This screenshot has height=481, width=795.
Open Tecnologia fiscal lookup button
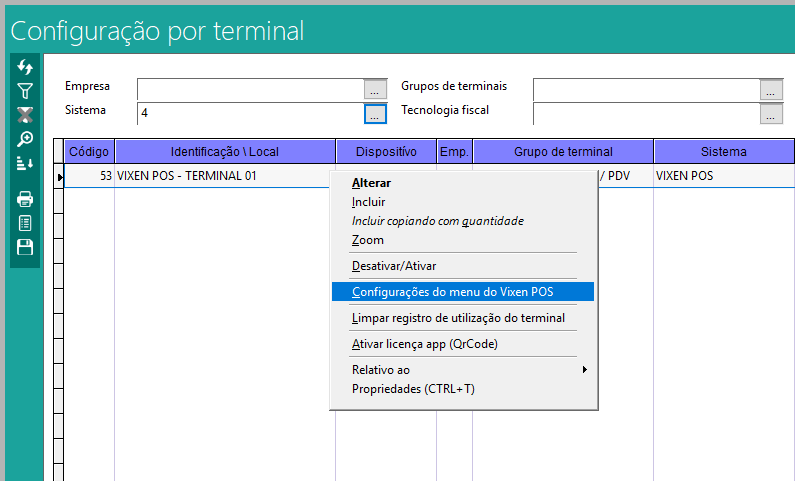771,114
